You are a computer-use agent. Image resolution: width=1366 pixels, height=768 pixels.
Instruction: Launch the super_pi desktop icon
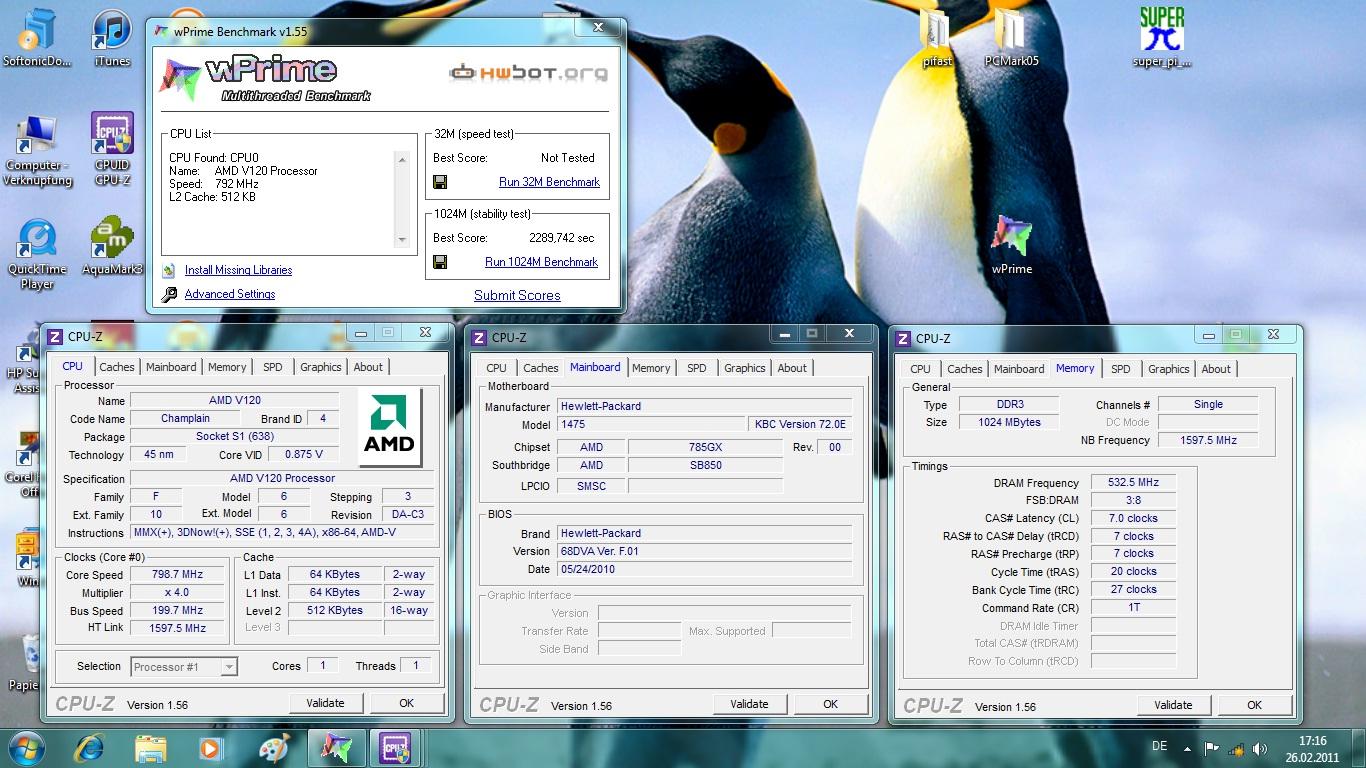click(1161, 38)
